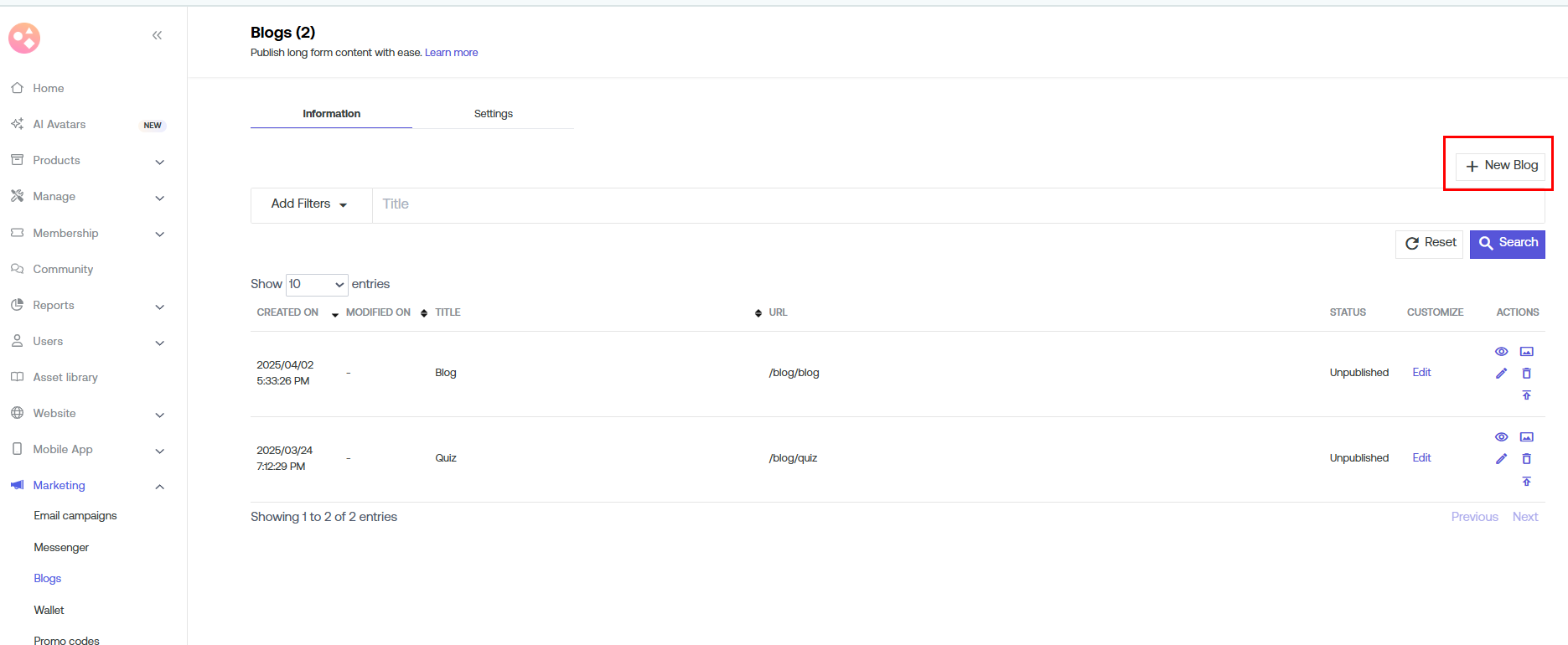Open the Show entries count dropdown
1568x645 pixels.
pyautogui.click(x=317, y=285)
